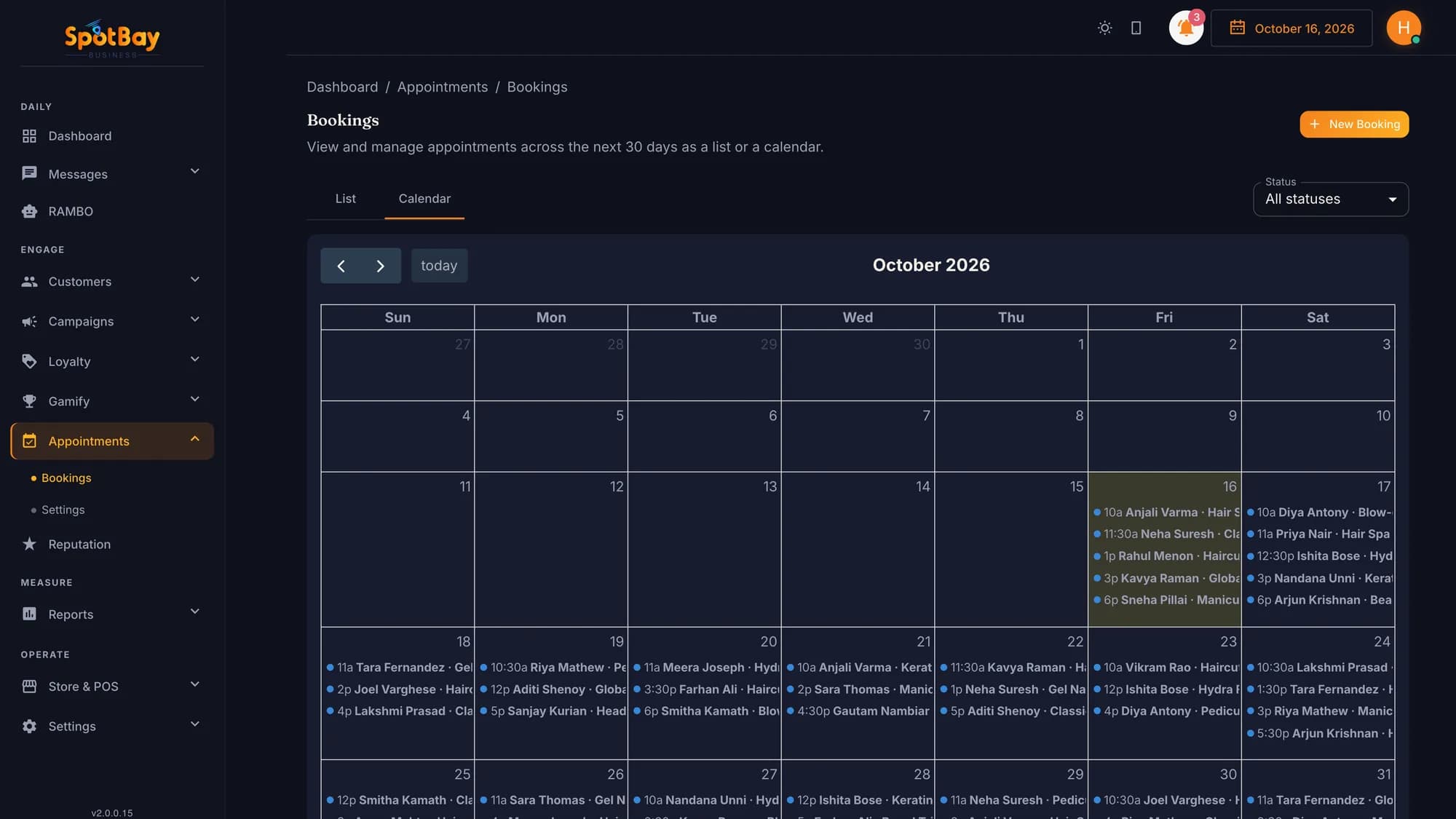The width and height of the screenshot is (1456, 819).
Task: Click the Loyalty tag icon
Action: [29, 361]
